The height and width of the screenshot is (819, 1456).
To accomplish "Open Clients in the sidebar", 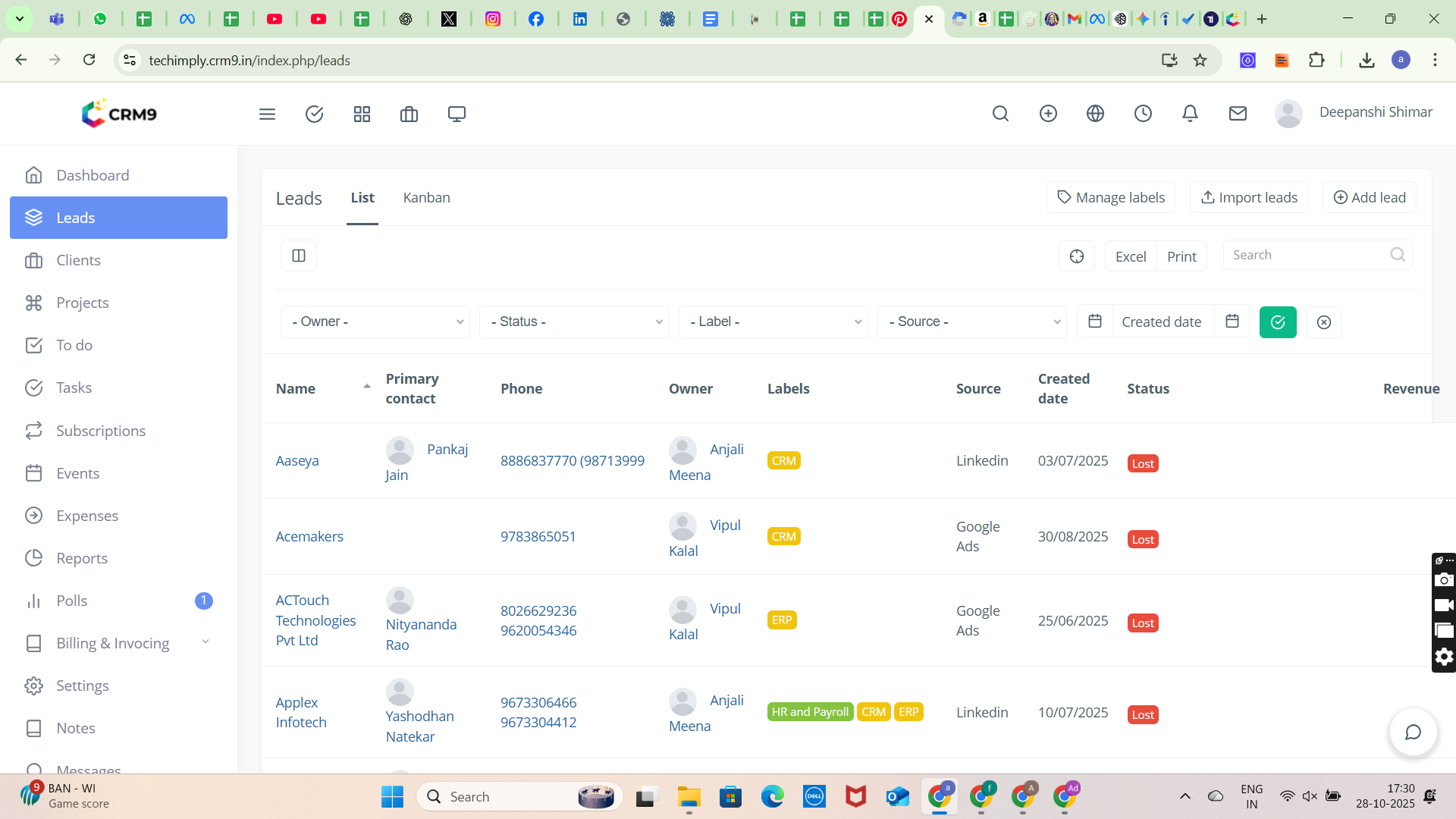I will pyautogui.click(x=78, y=260).
